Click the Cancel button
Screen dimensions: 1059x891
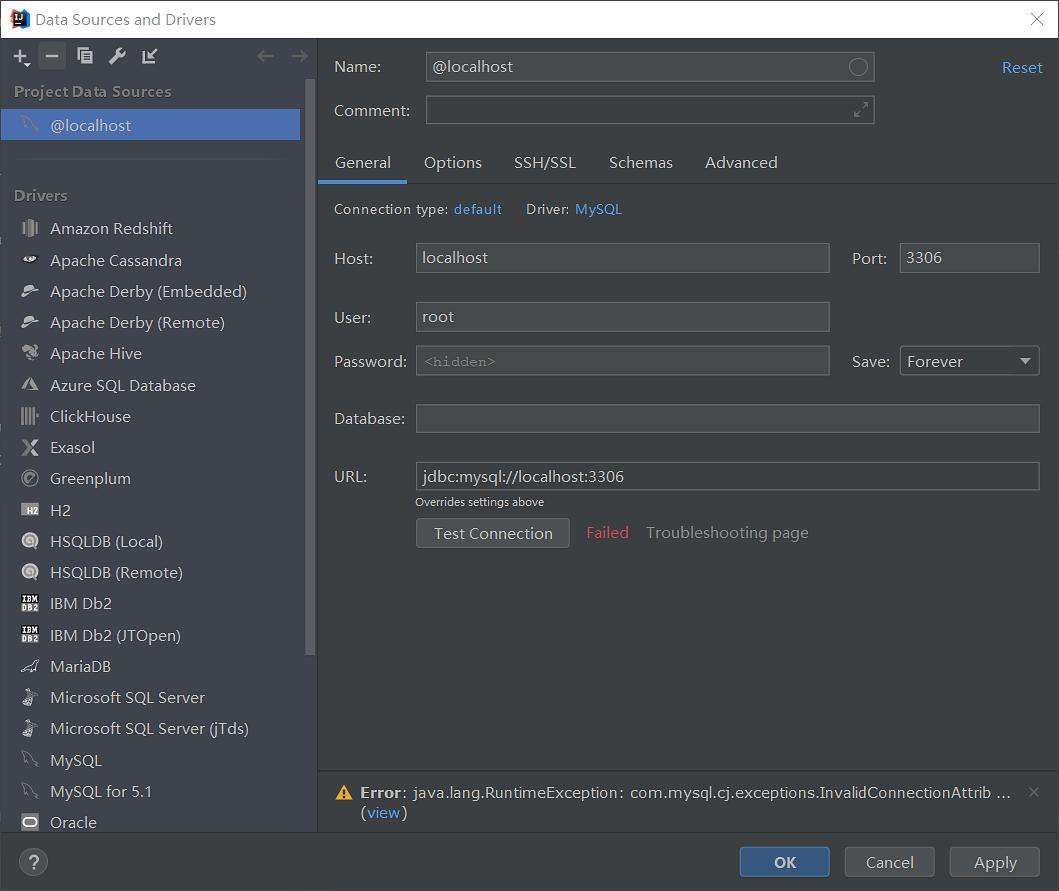pos(889,862)
